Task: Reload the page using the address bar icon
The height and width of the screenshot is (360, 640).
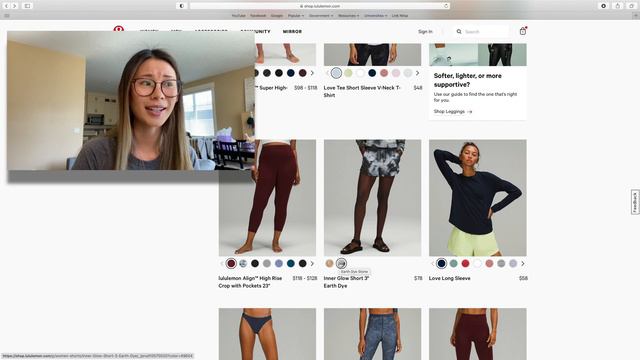Action: pyautogui.click(x=446, y=6)
